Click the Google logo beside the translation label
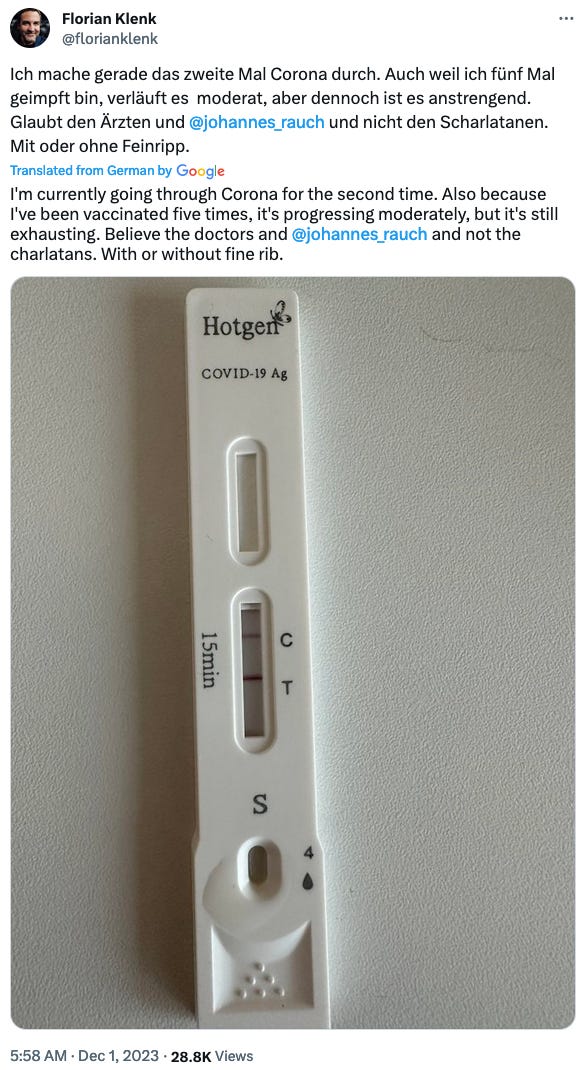 [201, 171]
